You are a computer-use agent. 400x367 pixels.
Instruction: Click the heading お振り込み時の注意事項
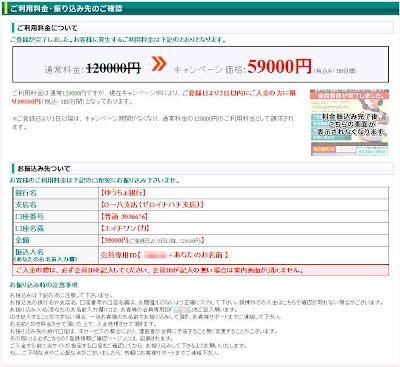pos(44,285)
